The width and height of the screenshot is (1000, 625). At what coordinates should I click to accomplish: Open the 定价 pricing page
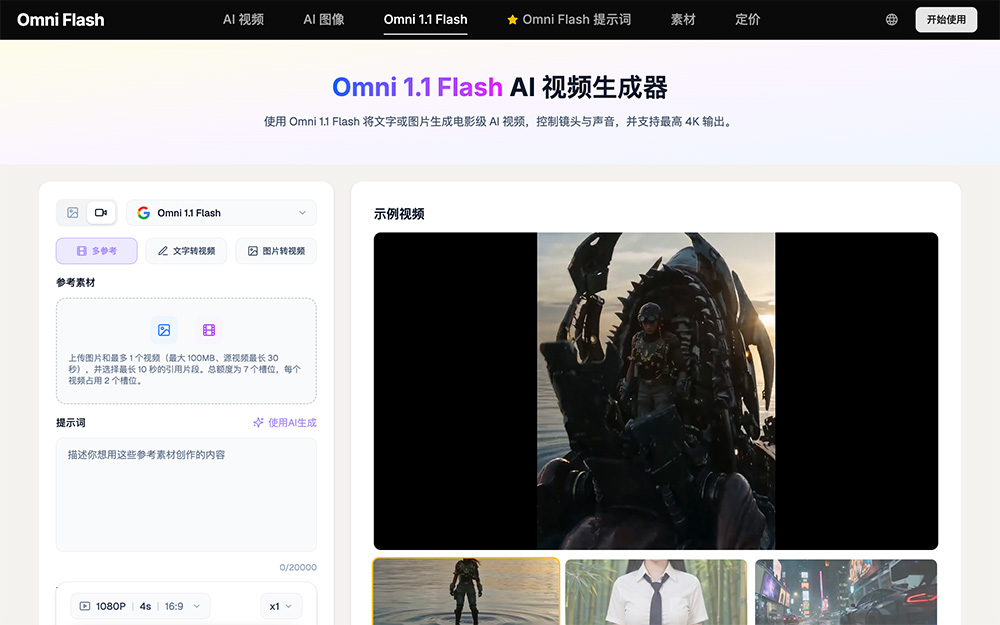(x=747, y=20)
